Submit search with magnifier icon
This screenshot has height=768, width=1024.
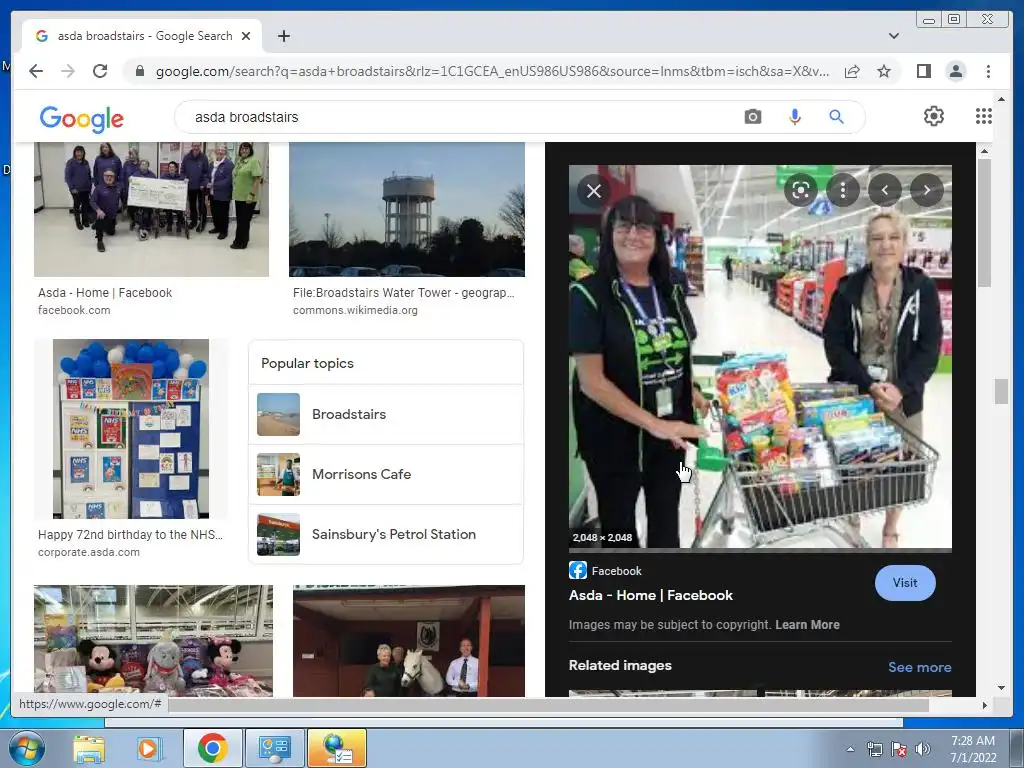[836, 117]
